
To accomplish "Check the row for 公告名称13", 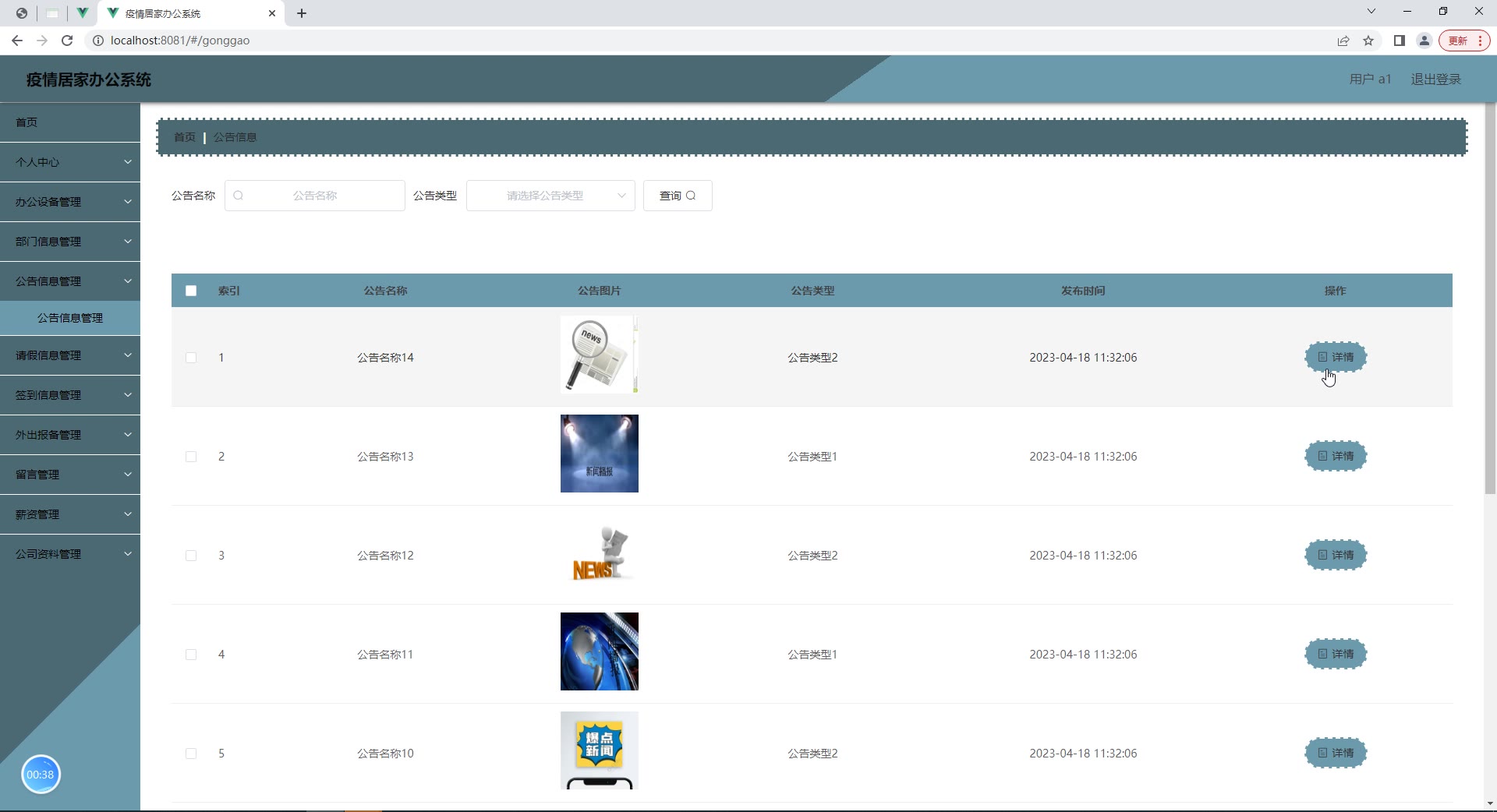I will (x=191, y=457).
